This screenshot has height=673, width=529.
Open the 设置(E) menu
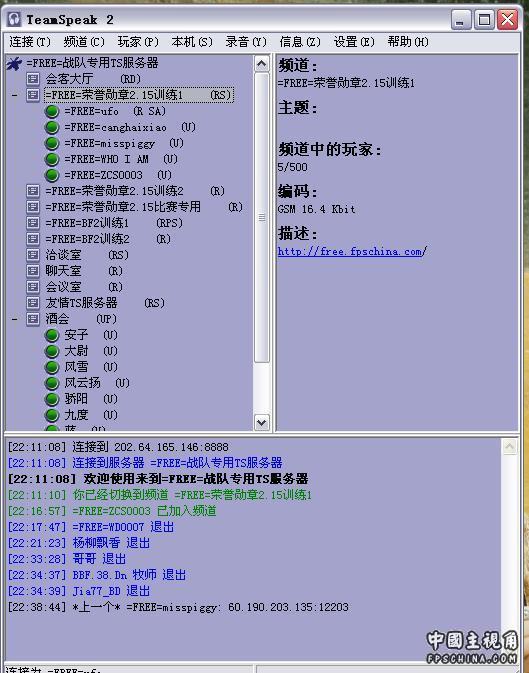pyautogui.click(x=354, y=42)
